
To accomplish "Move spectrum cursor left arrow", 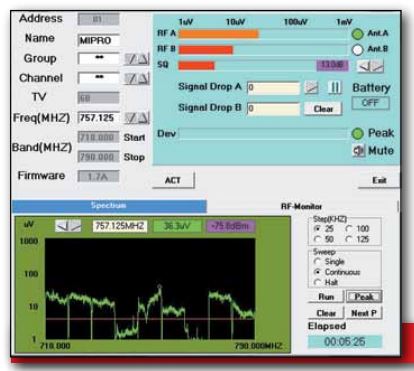I will 62,226.
